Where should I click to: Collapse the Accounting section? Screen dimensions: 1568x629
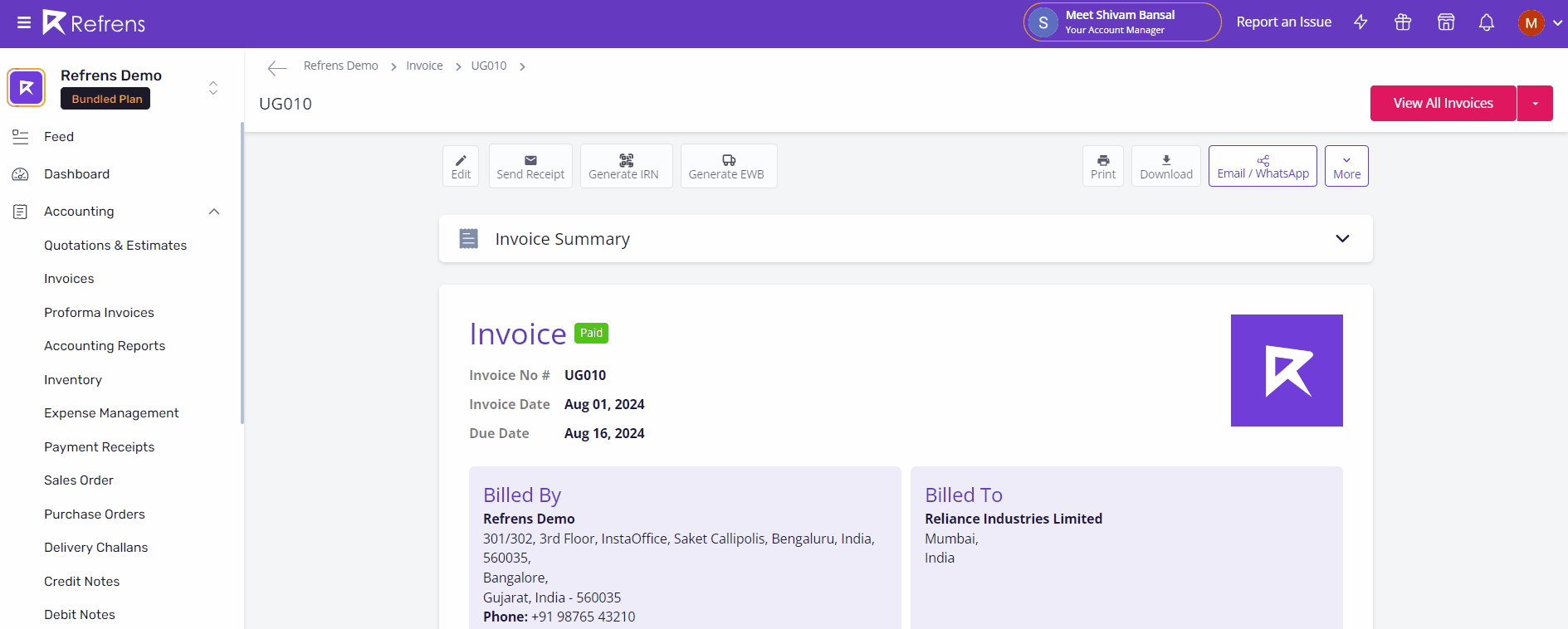tap(214, 212)
